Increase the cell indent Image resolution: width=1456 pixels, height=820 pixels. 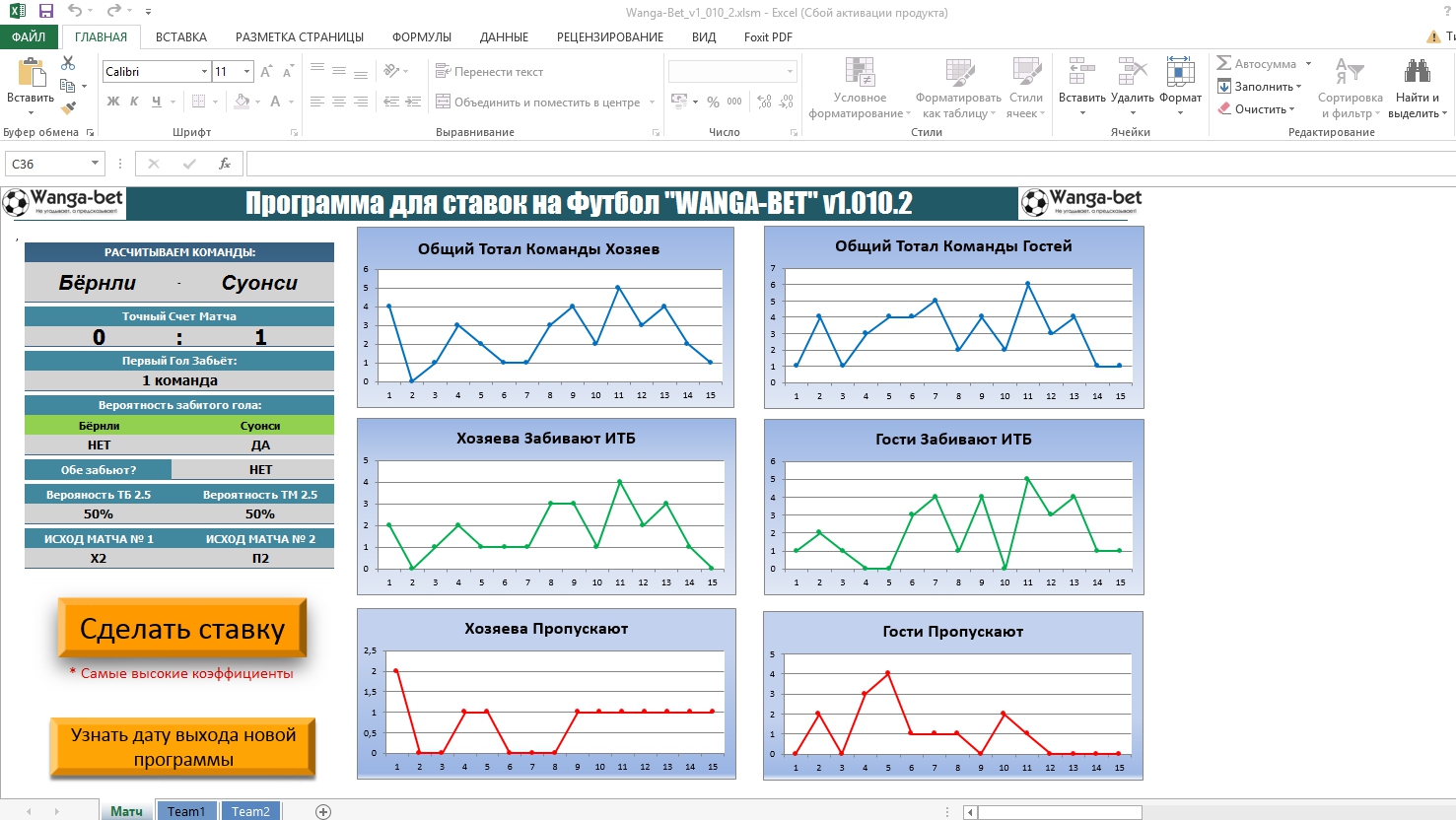414,102
